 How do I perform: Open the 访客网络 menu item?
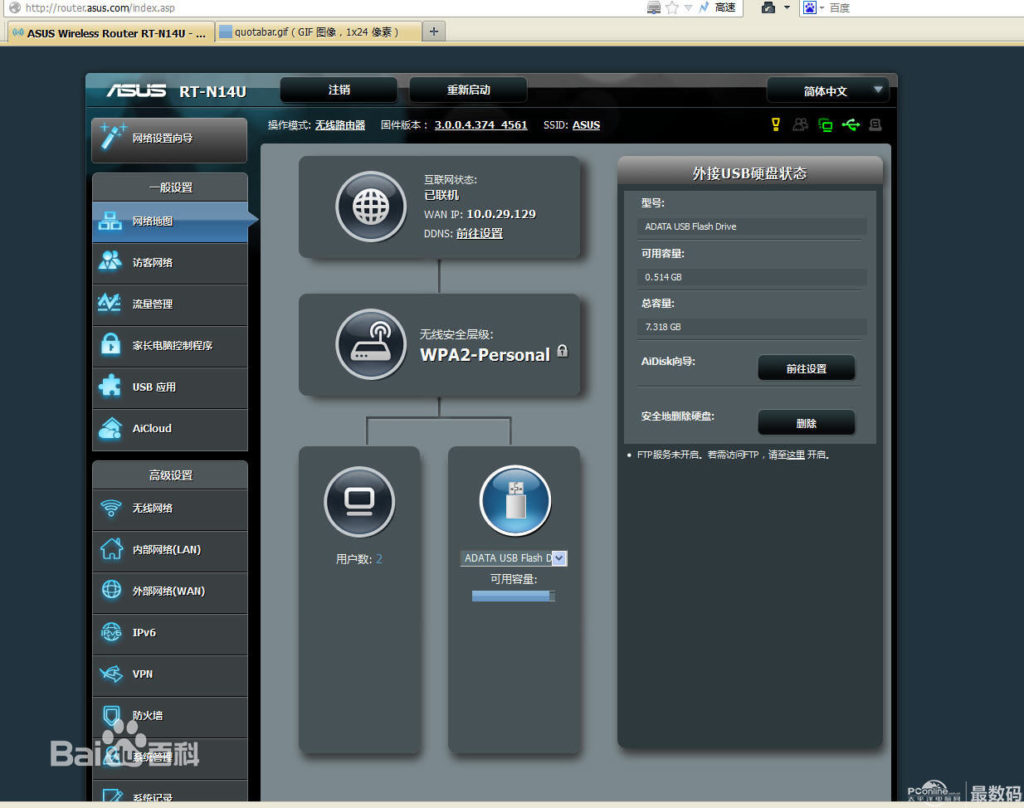point(170,263)
